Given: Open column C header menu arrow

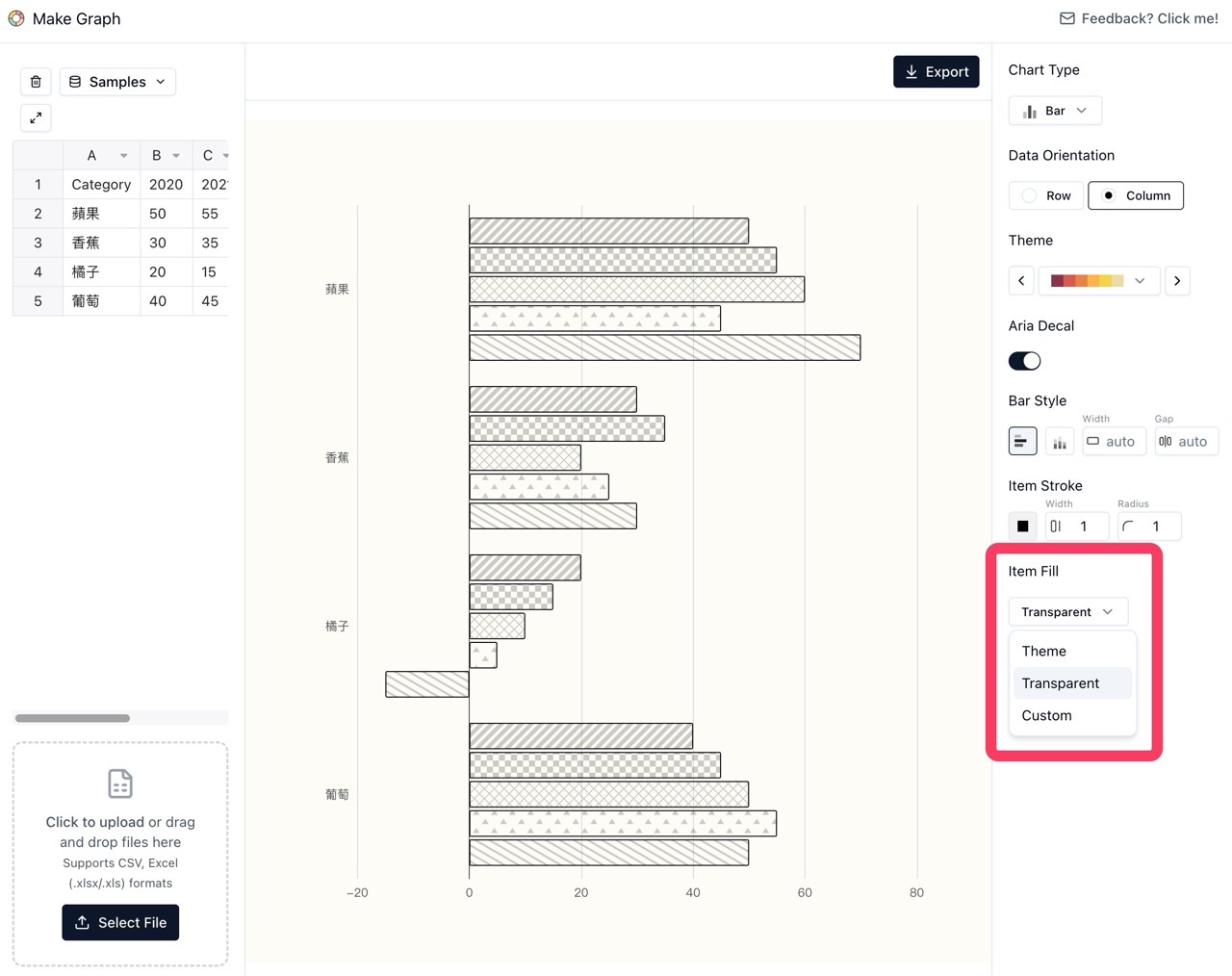Looking at the screenshot, I should [x=225, y=155].
